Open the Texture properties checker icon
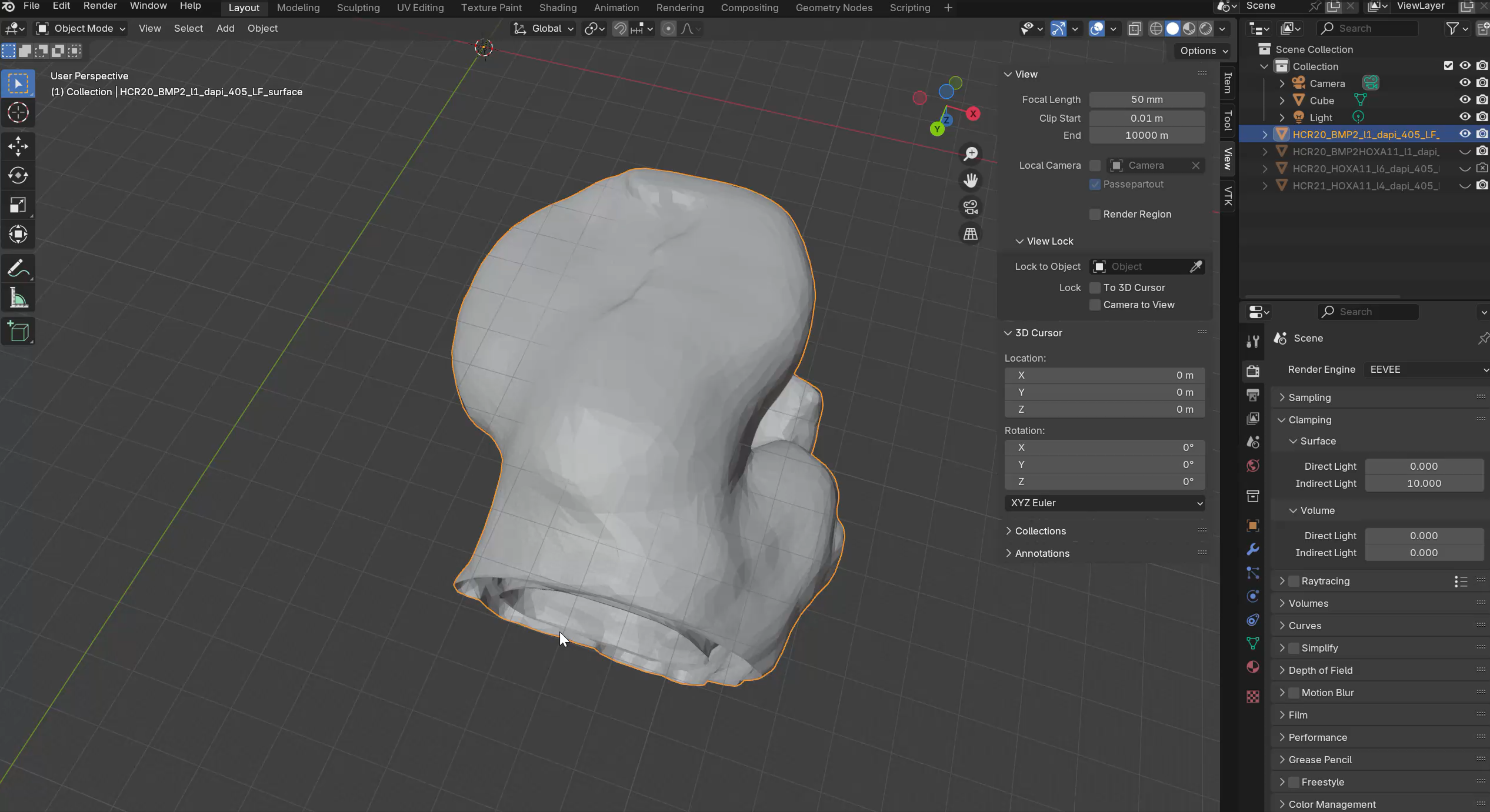 [1253, 697]
